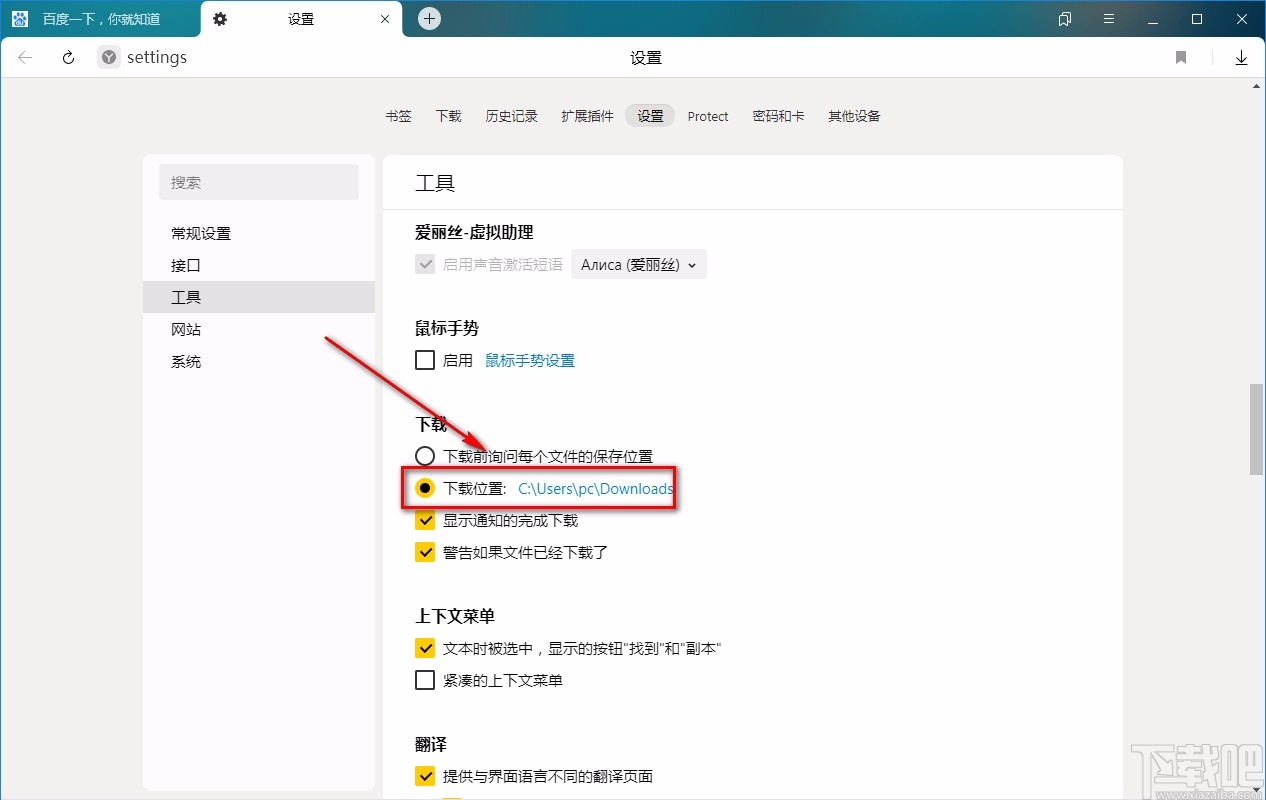Open the Алиса (爱丽丝) assistant dropdown
Screen dimensions: 1266x800
click(x=638, y=264)
